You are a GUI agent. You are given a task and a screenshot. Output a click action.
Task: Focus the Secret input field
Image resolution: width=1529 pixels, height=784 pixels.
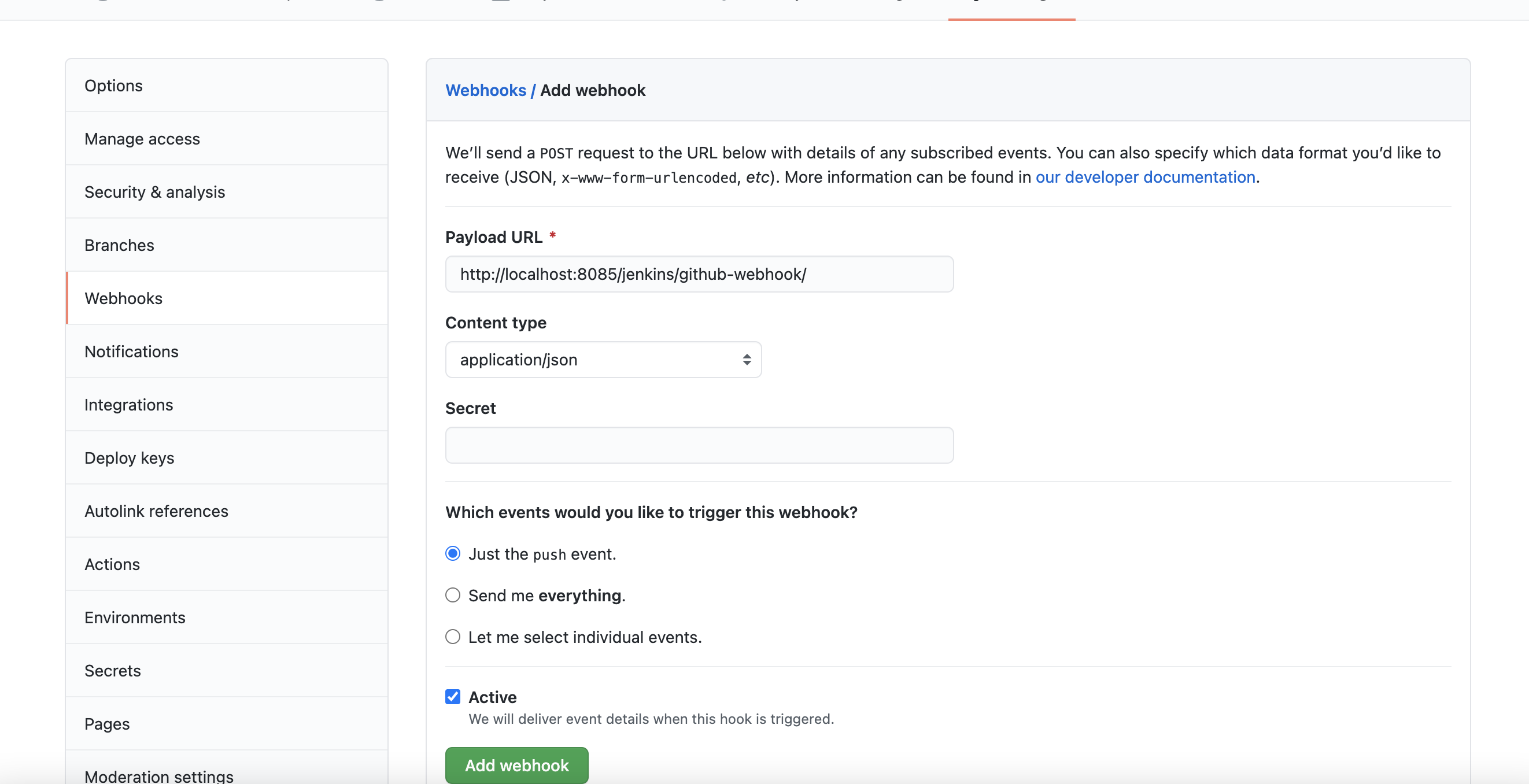click(x=699, y=445)
